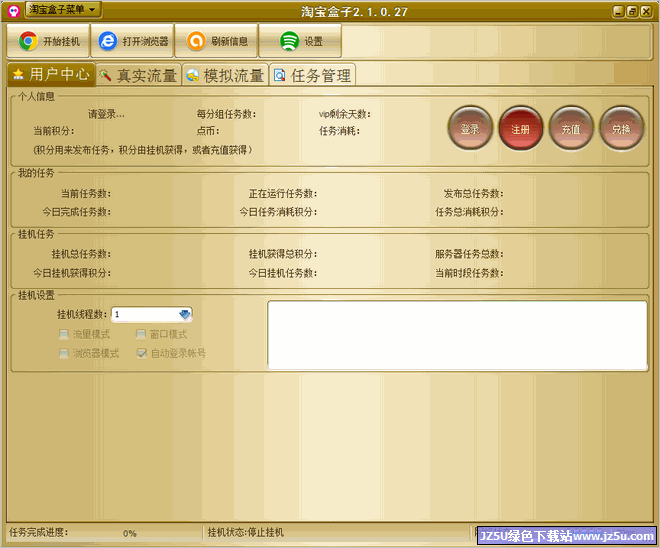Click the 今日任务消耗积分 label
660x548 pixels.
(x=278, y=212)
